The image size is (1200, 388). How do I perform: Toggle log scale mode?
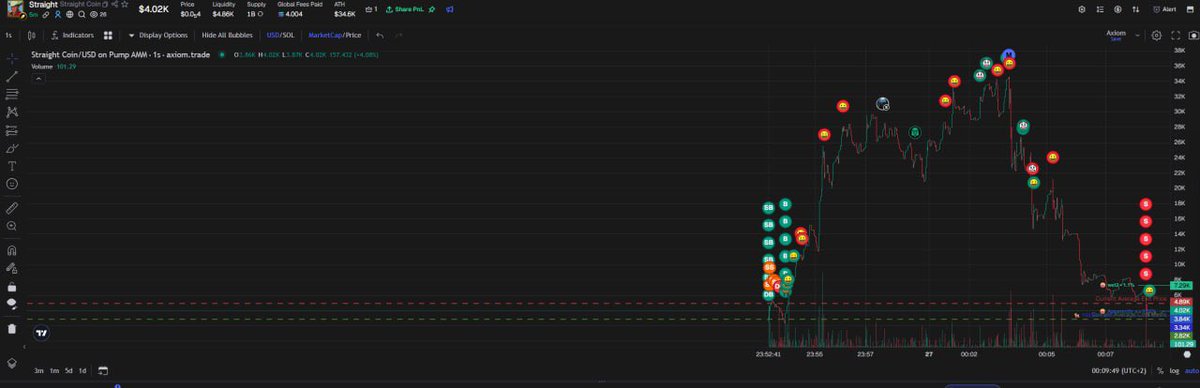pos(1173,370)
